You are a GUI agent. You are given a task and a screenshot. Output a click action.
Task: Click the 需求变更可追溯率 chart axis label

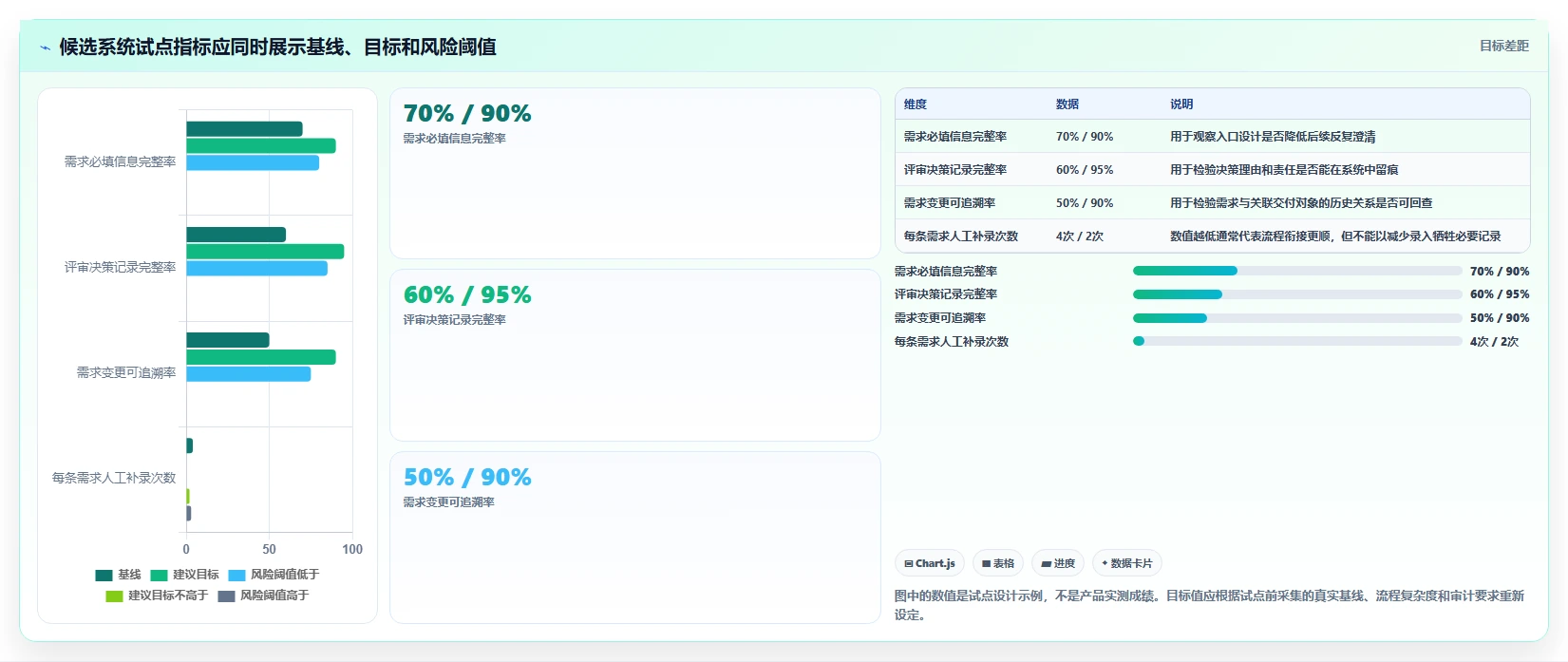[x=126, y=372]
